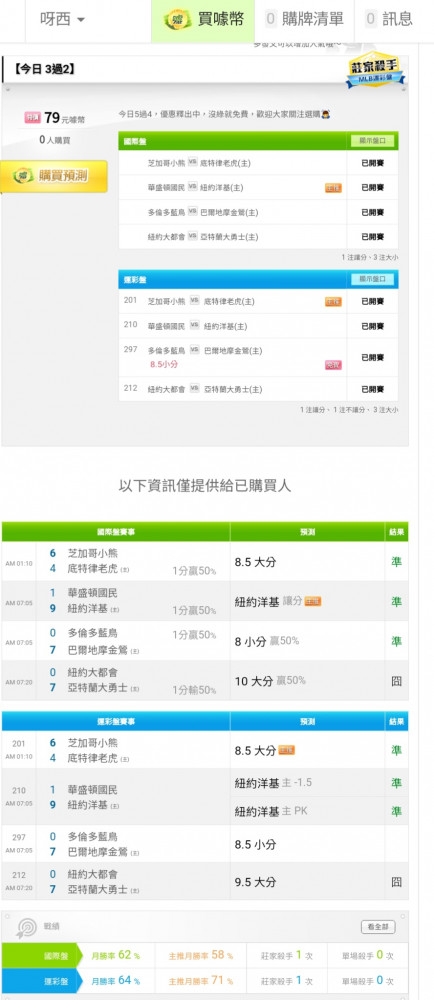Click 國際盤 月勝率 62% cell

point(116,955)
